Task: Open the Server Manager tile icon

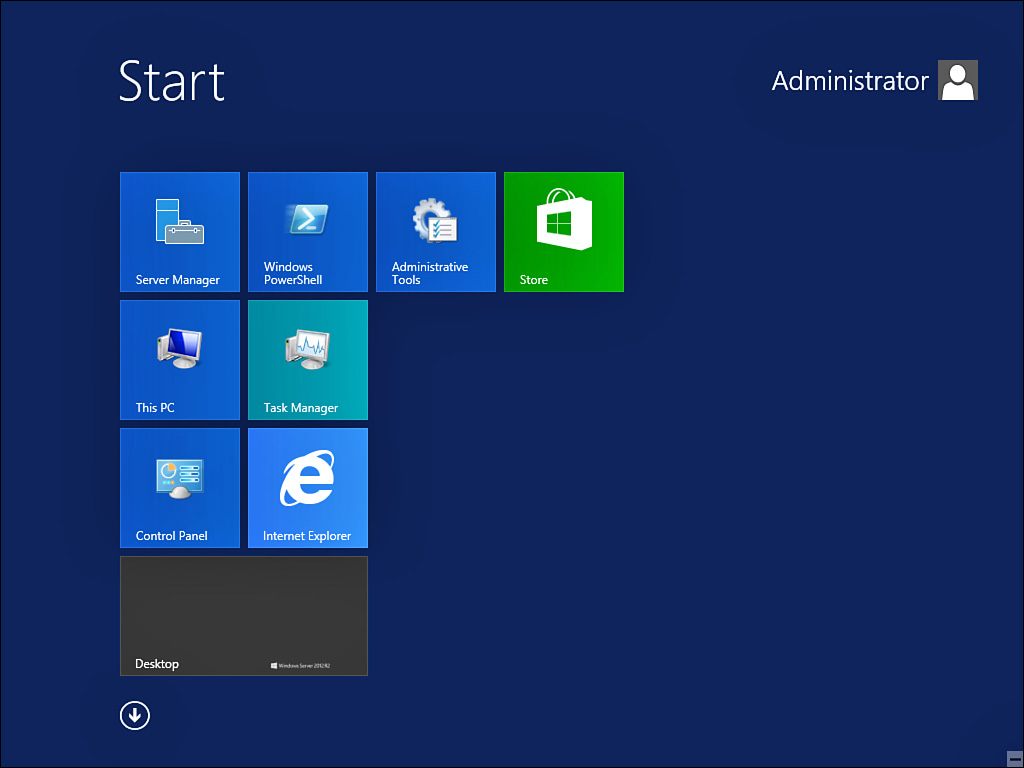Action: [180, 221]
